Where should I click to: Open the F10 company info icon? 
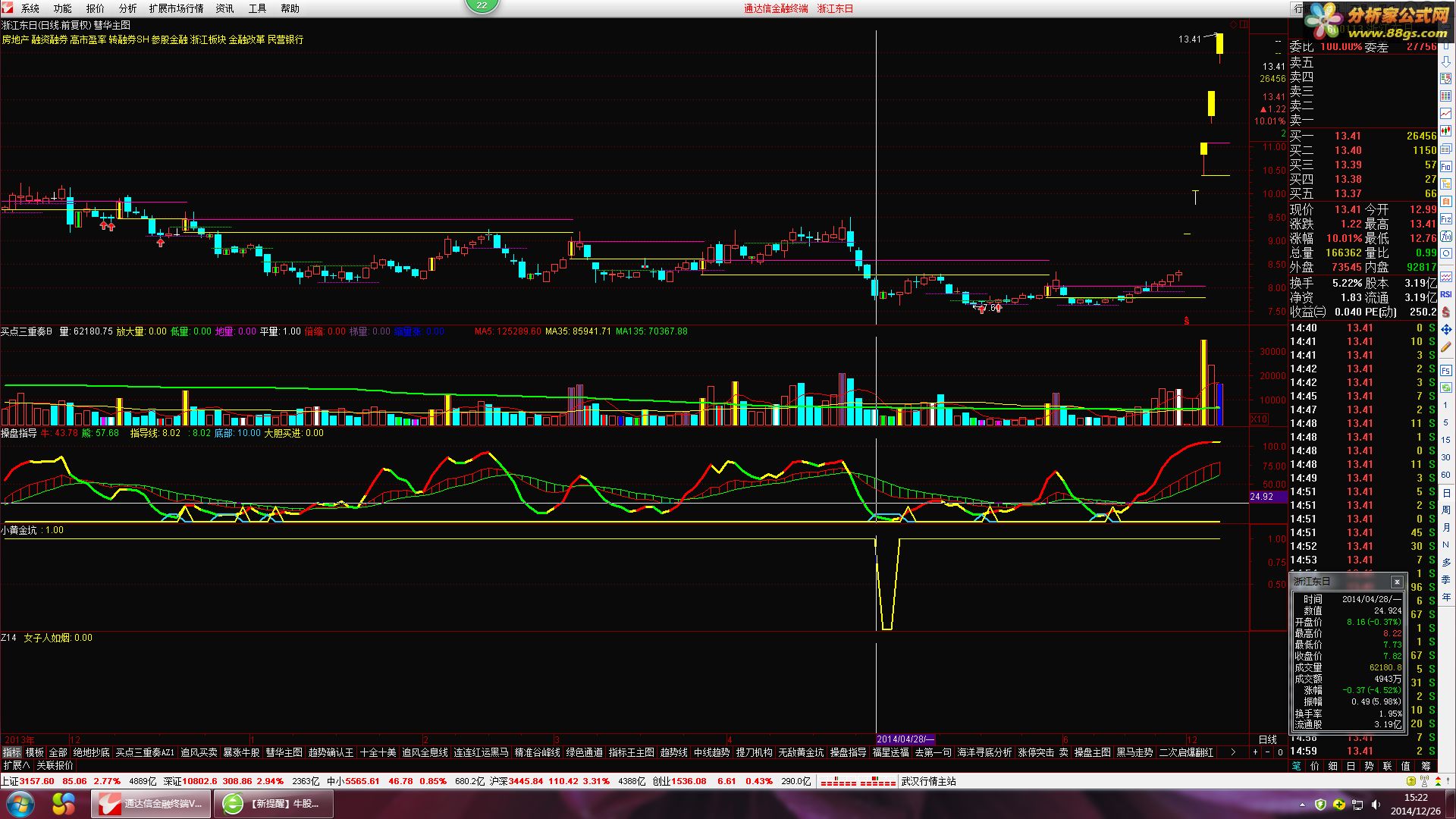[x=1446, y=166]
